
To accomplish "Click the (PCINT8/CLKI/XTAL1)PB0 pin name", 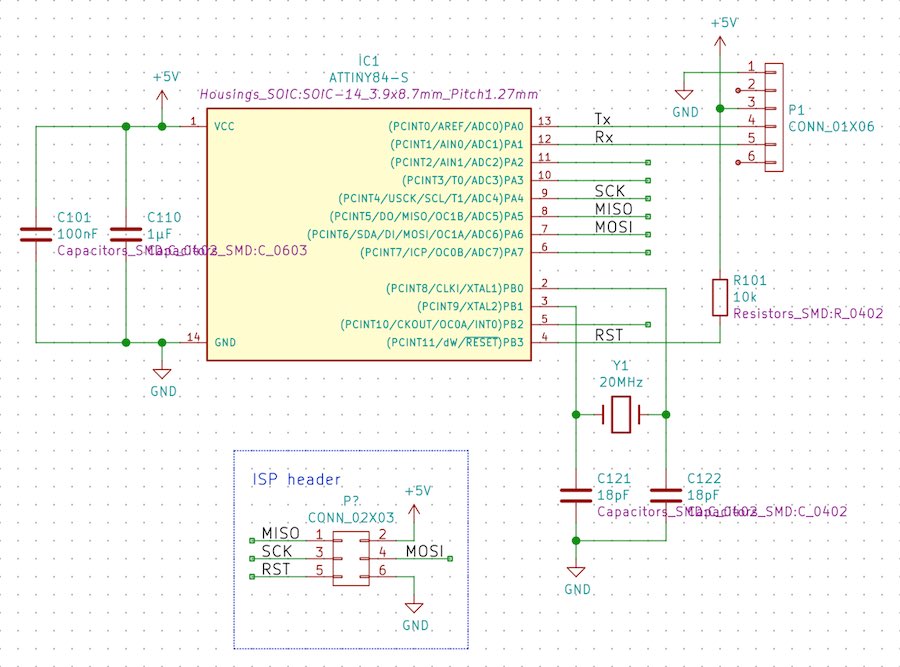I will [455, 288].
